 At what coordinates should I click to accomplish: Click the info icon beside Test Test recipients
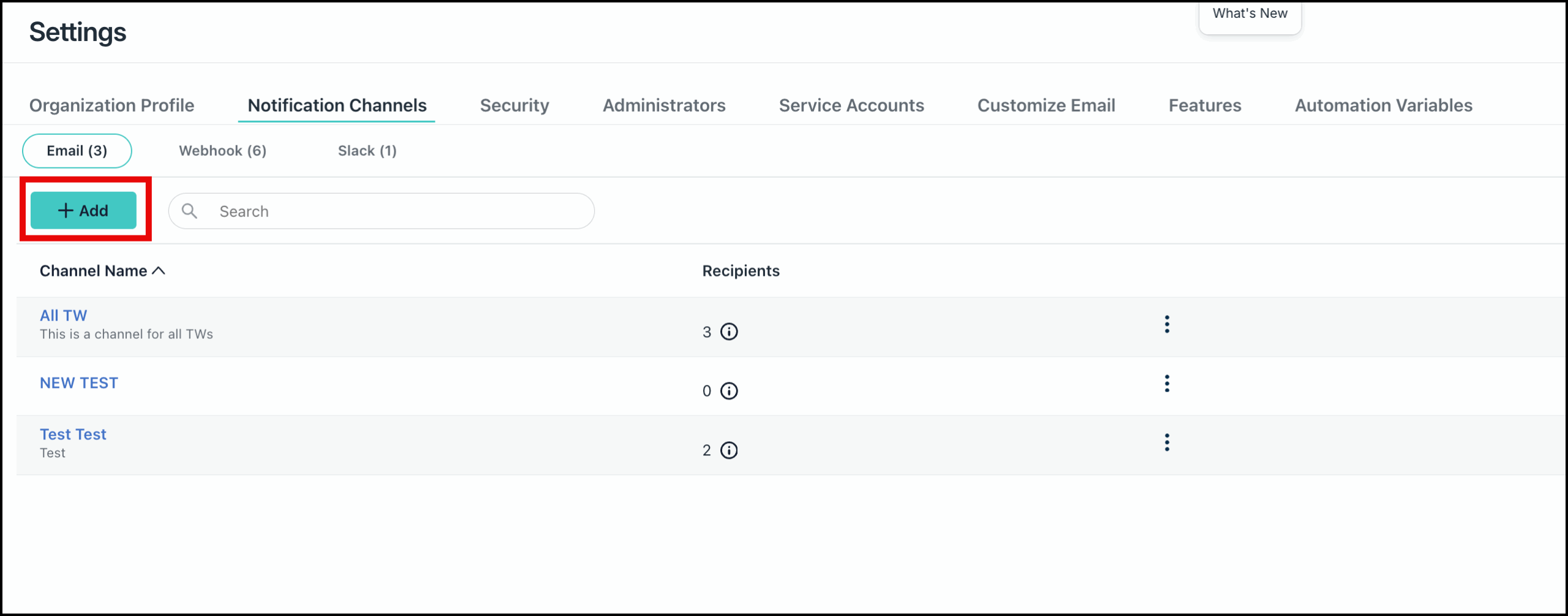pyautogui.click(x=728, y=450)
